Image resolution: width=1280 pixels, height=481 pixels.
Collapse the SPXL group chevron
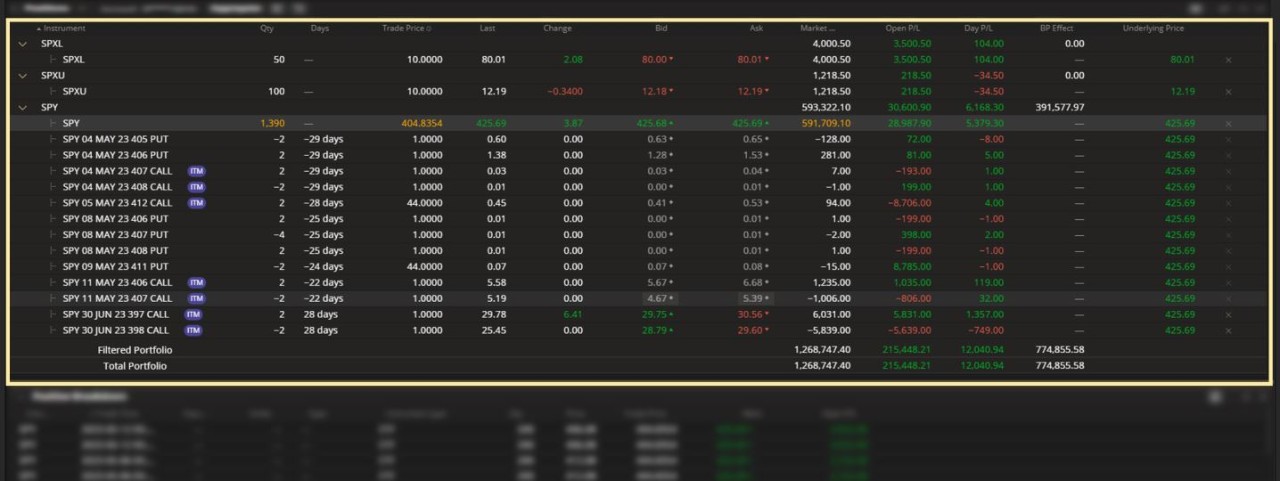(x=22, y=44)
